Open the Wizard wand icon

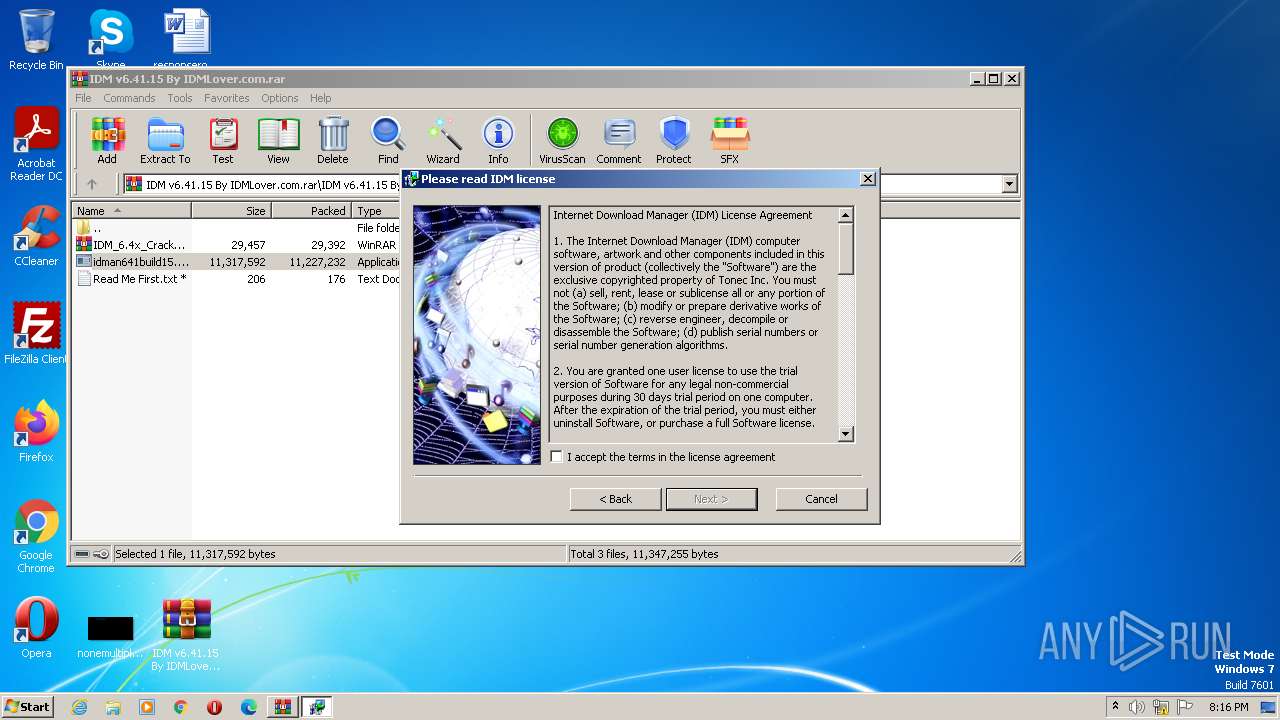coord(443,140)
